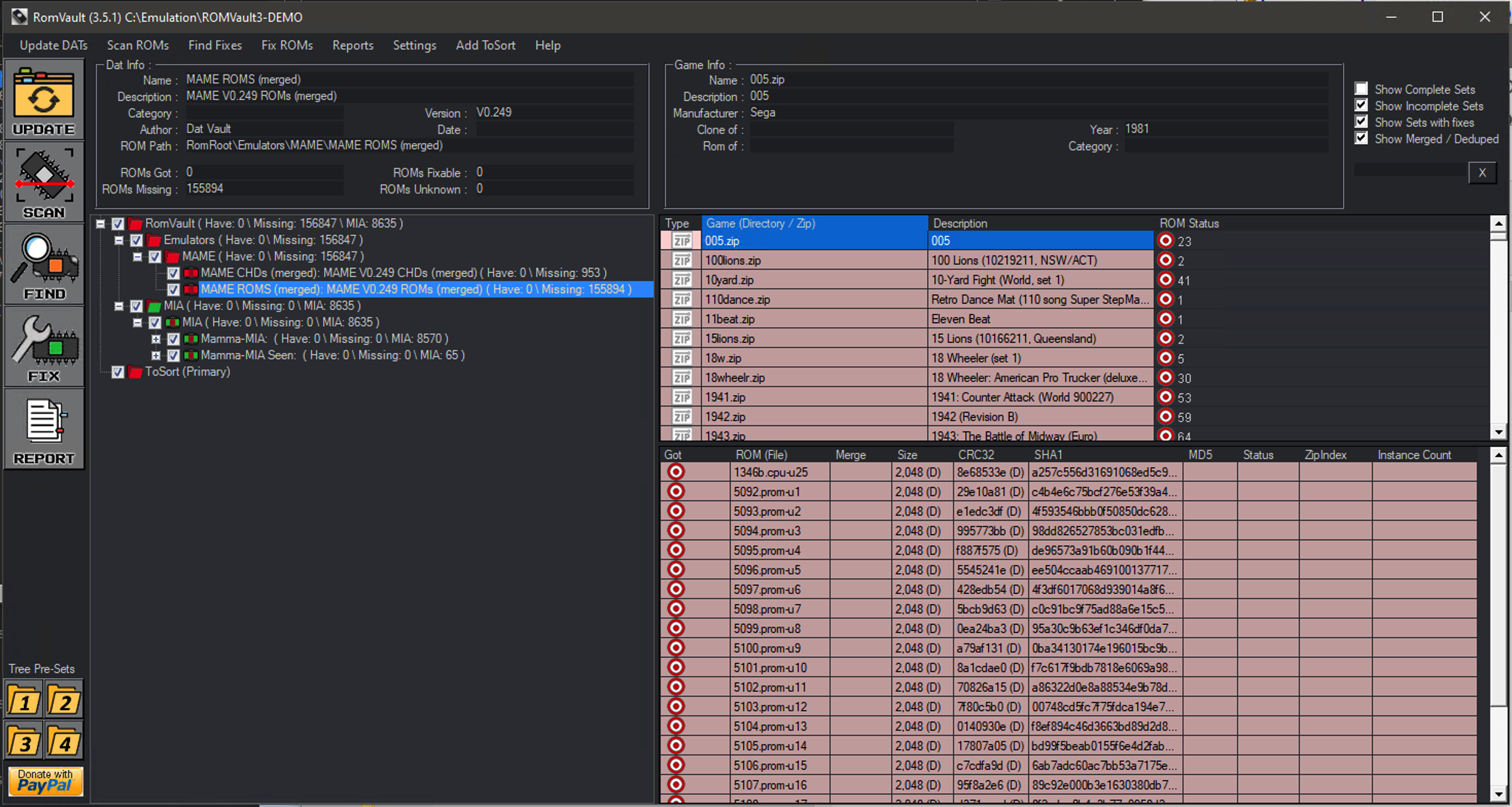Click the ZIP icon next to 18wheelr.zip

pyautogui.click(x=682, y=377)
